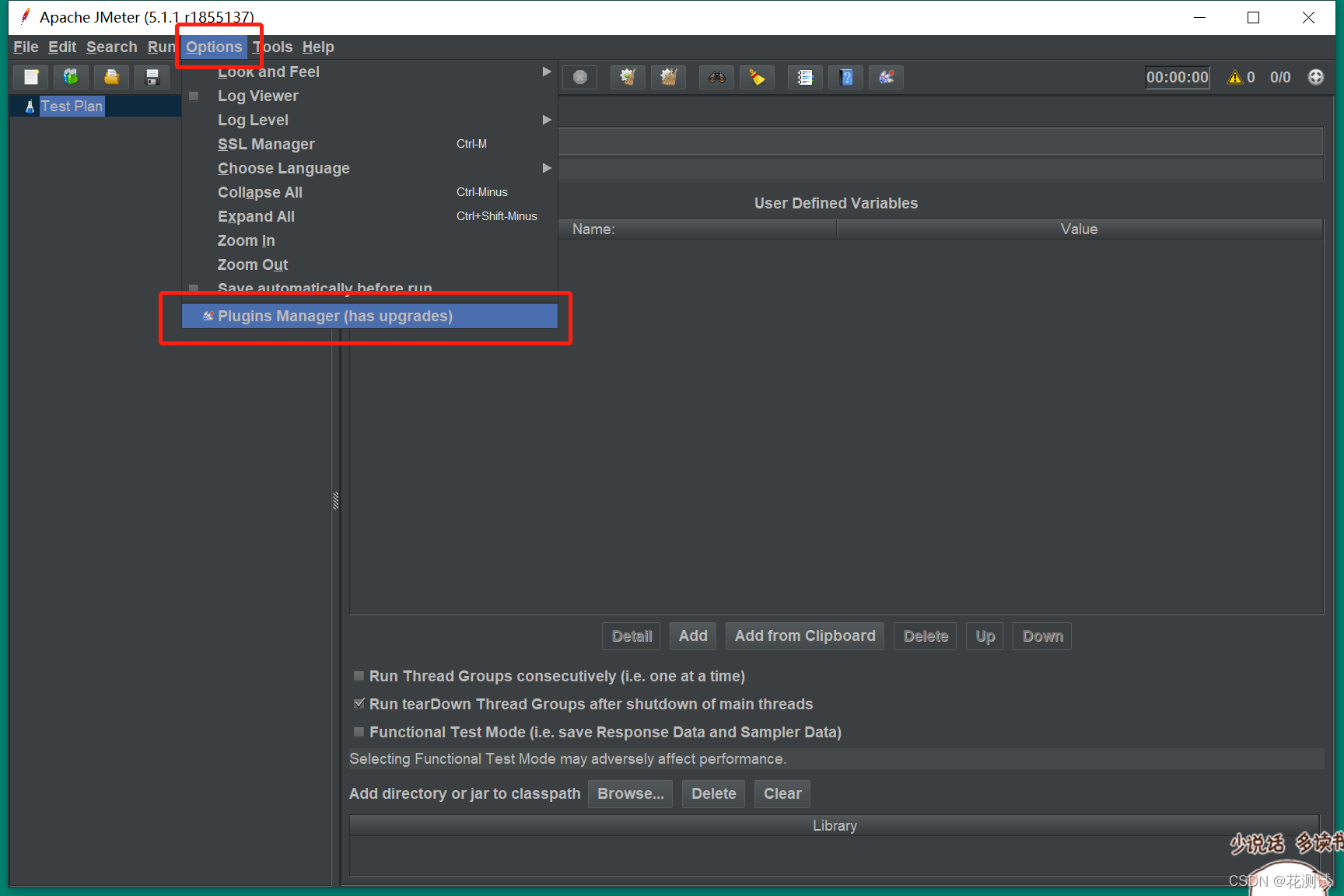Open Plugins Manager (has upgrades) entry
1344x896 pixels.
(370, 316)
